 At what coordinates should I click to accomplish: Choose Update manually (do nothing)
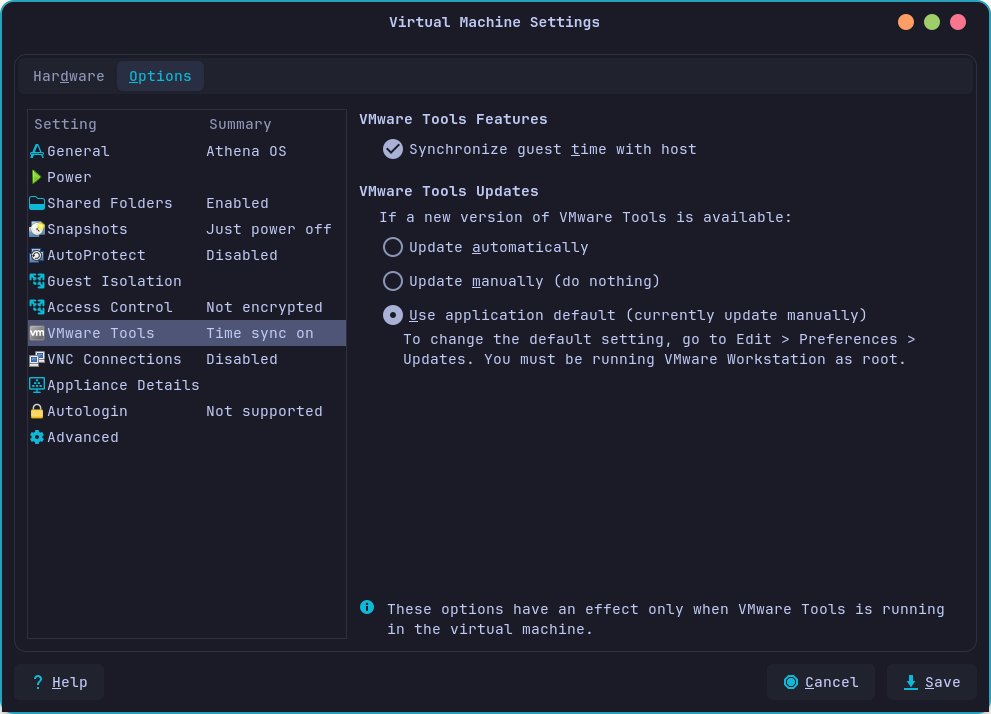coord(393,281)
